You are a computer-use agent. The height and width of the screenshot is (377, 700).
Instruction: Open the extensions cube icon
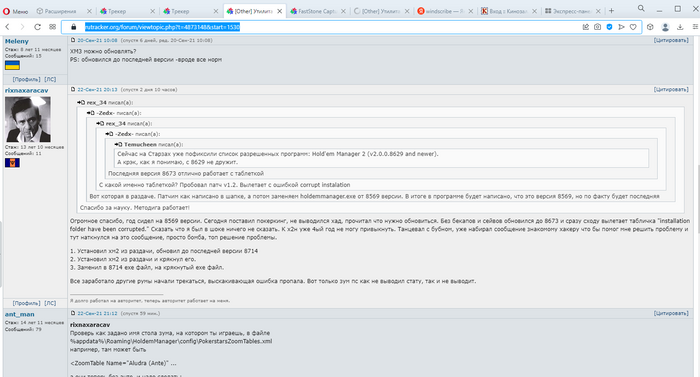(x=650, y=27)
